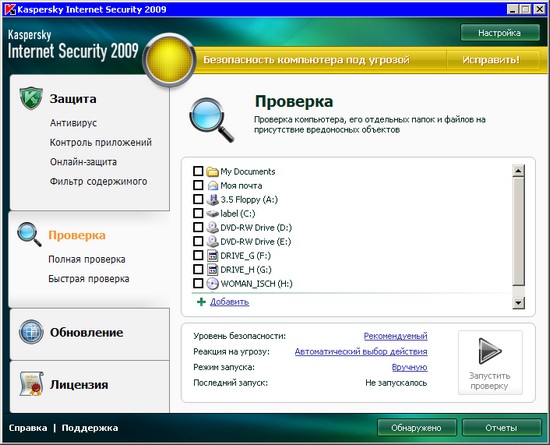Open Фильтр содержимого item
Viewport: 550px width, 445px height.
(99, 182)
